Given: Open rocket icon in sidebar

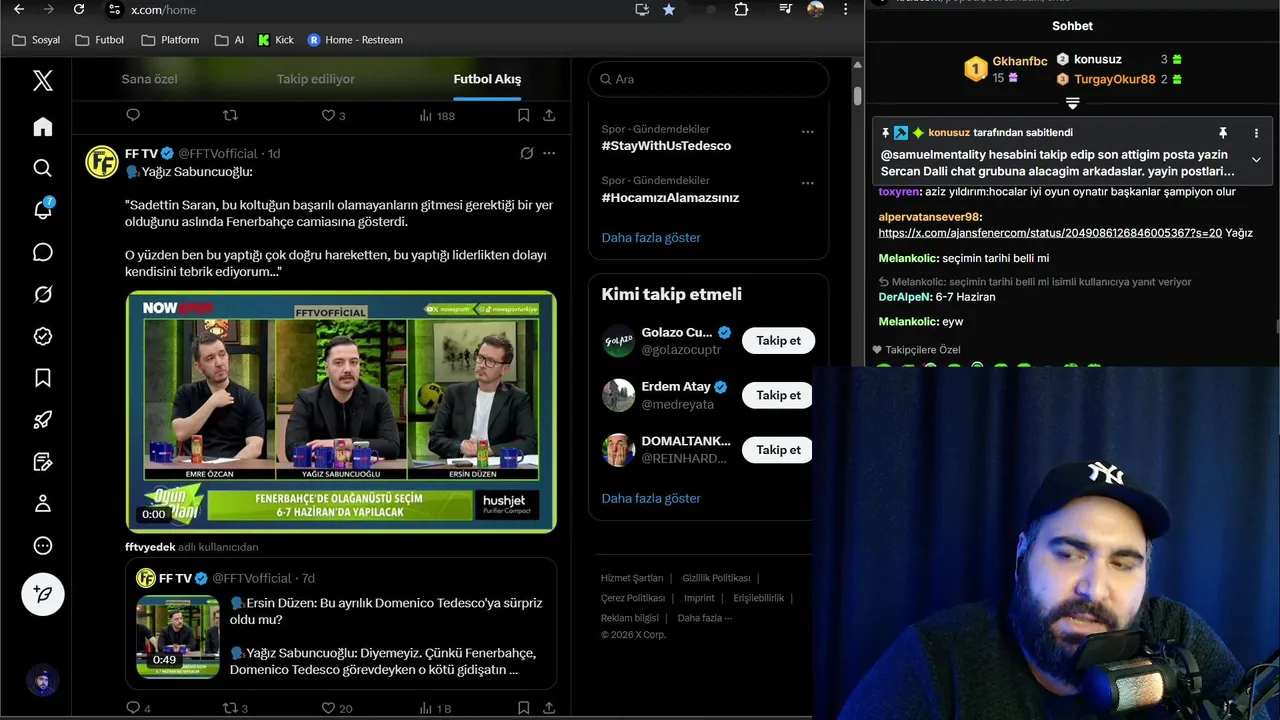Looking at the screenshot, I should coord(42,420).
